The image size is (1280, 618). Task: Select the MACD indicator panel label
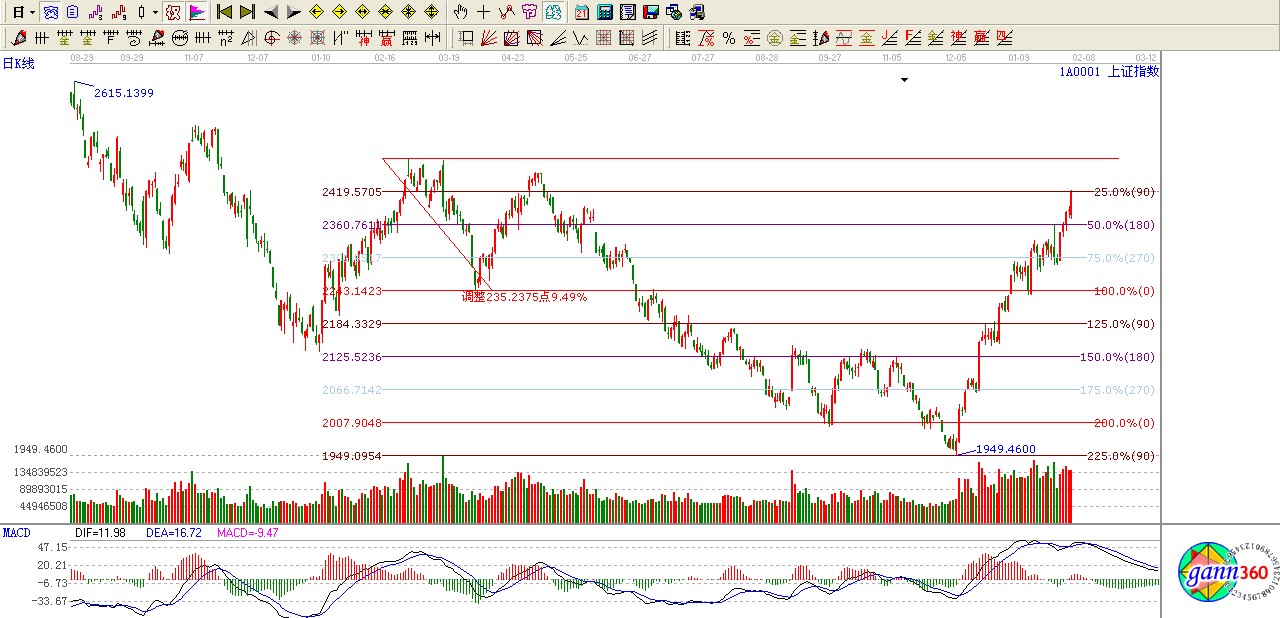click(17, 533)
